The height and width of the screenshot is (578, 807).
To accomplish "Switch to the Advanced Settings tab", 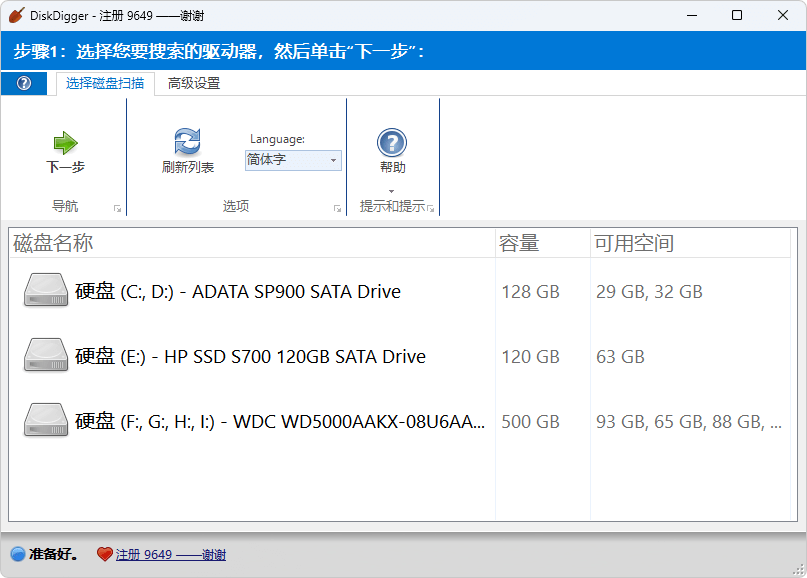I will (x=194, y=84).
